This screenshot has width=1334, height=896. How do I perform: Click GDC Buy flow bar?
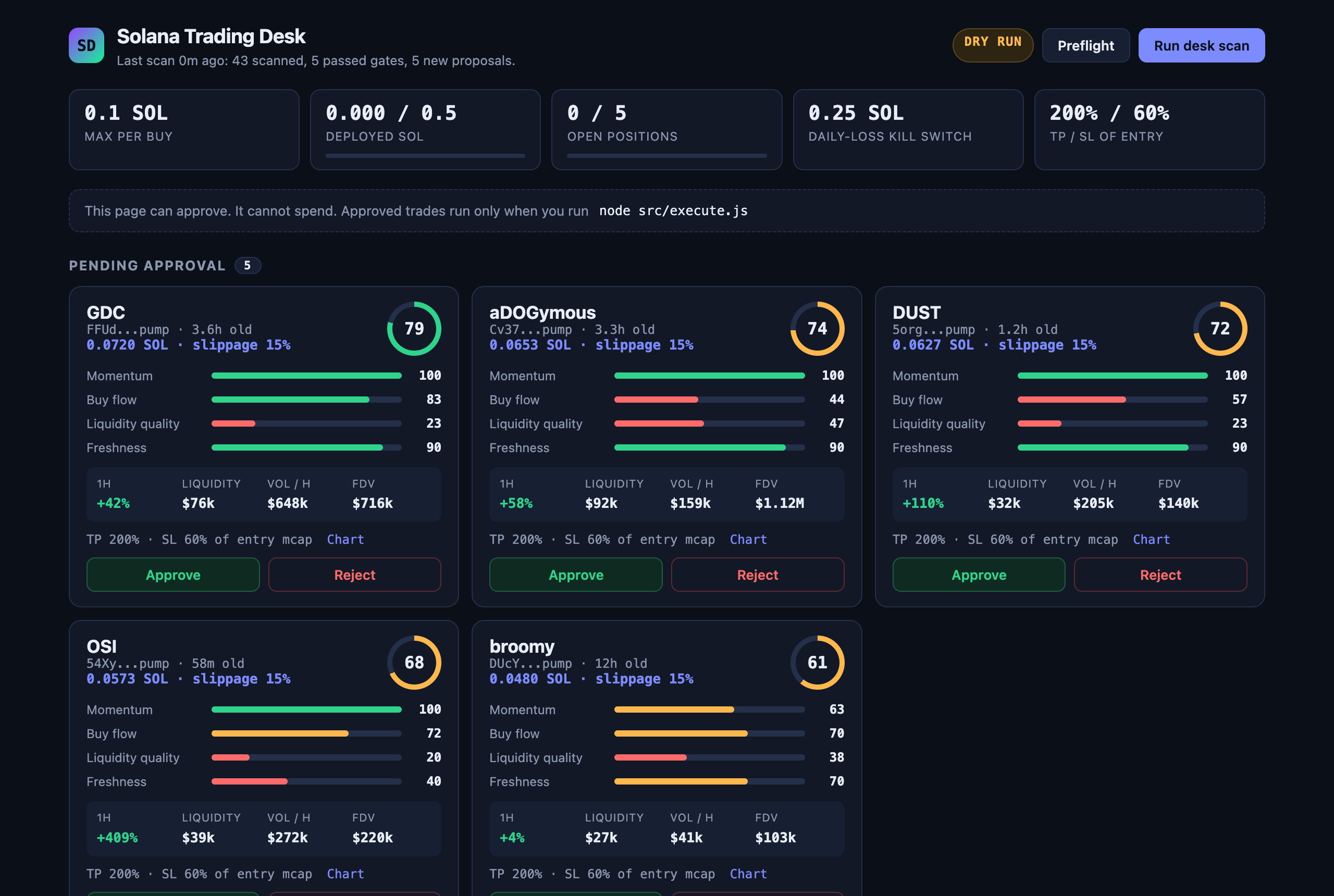pos(306,400)
